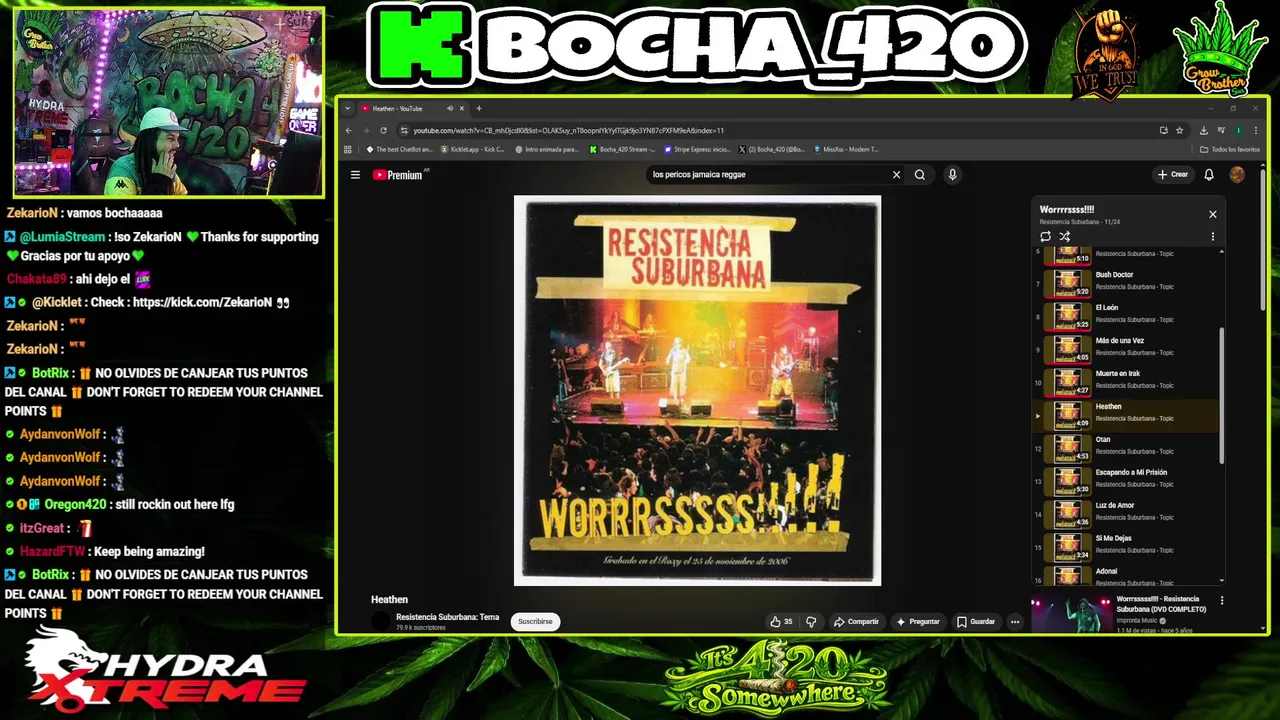This screenshot has width=1280, height=720.
Task: Go to YouTube Premium home logo
Action: pyautogui.click(x=398, y=175)
